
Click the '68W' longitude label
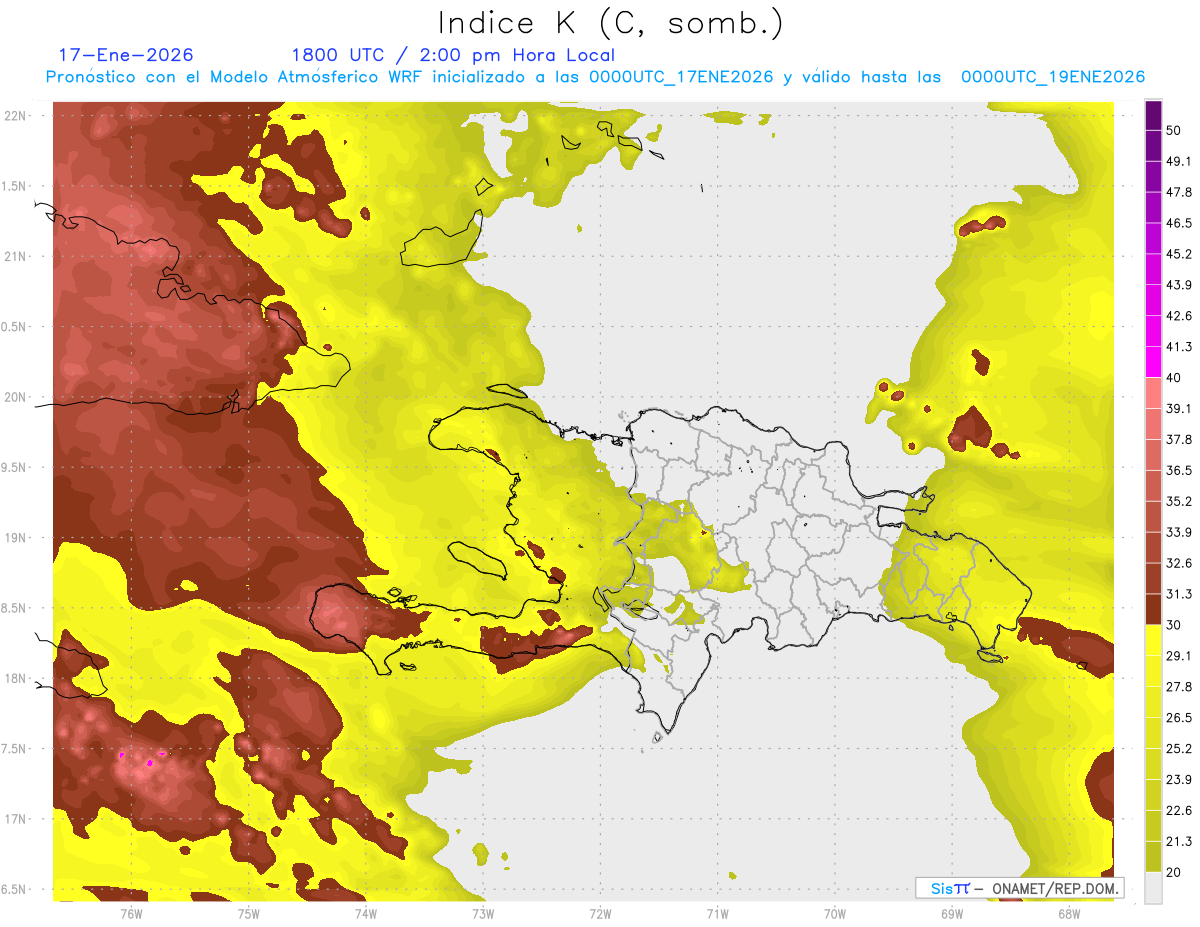tap(1068, 915)
